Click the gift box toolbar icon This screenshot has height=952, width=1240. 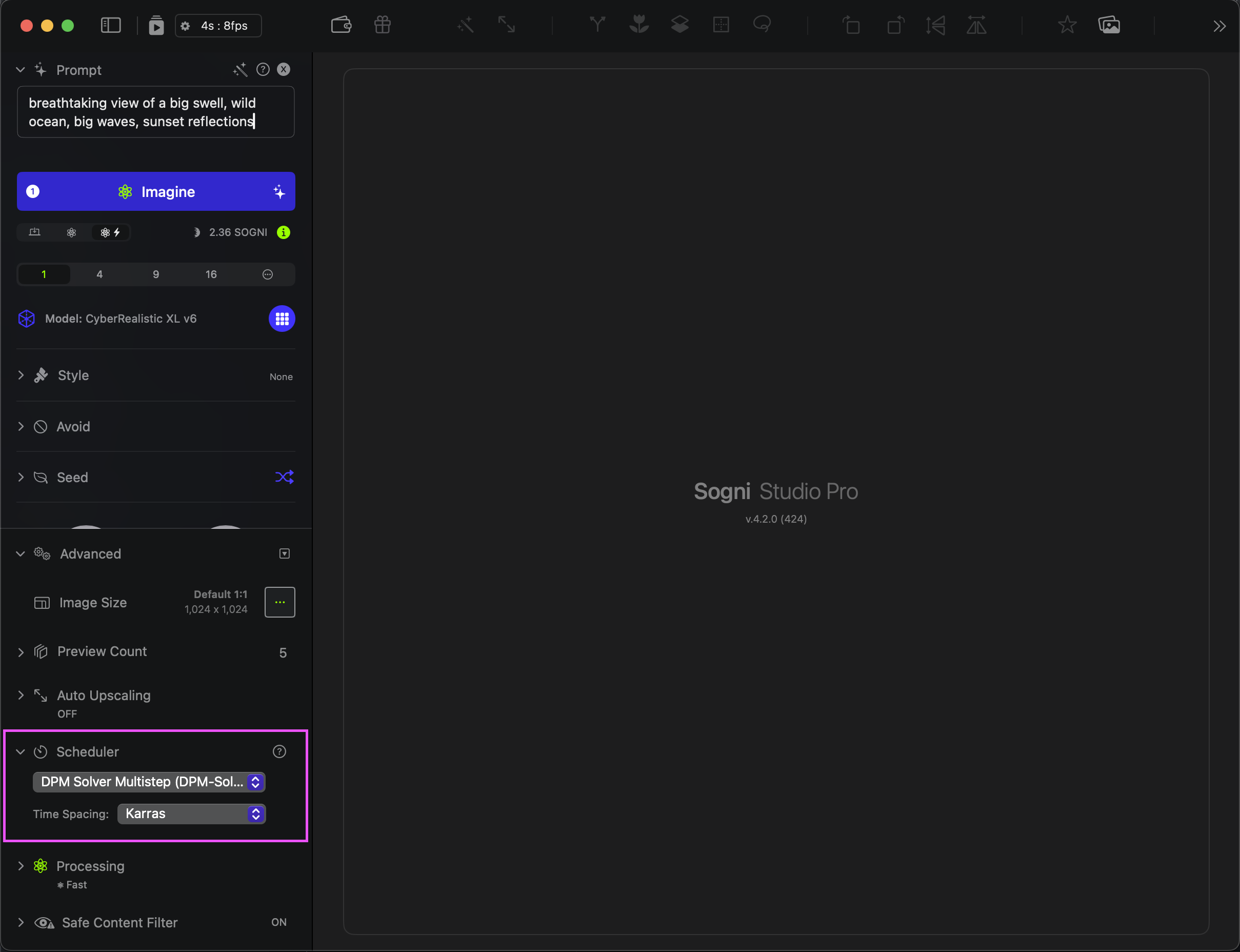point(383,25)
